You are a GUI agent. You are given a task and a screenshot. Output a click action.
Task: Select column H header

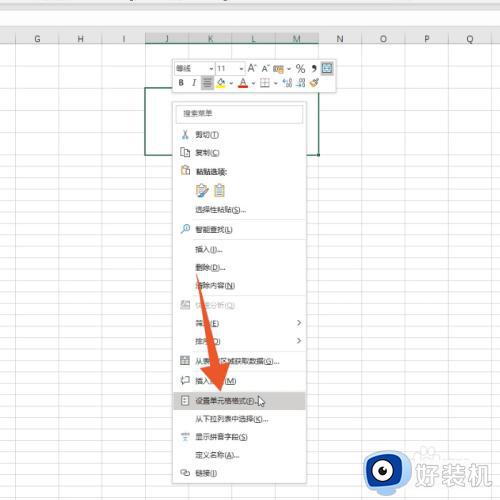80,39
